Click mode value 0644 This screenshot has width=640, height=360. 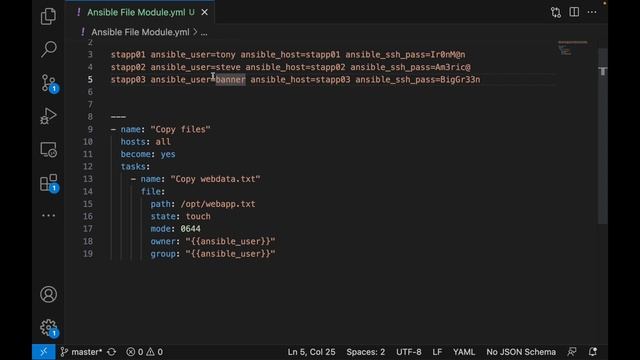(191, 229)
